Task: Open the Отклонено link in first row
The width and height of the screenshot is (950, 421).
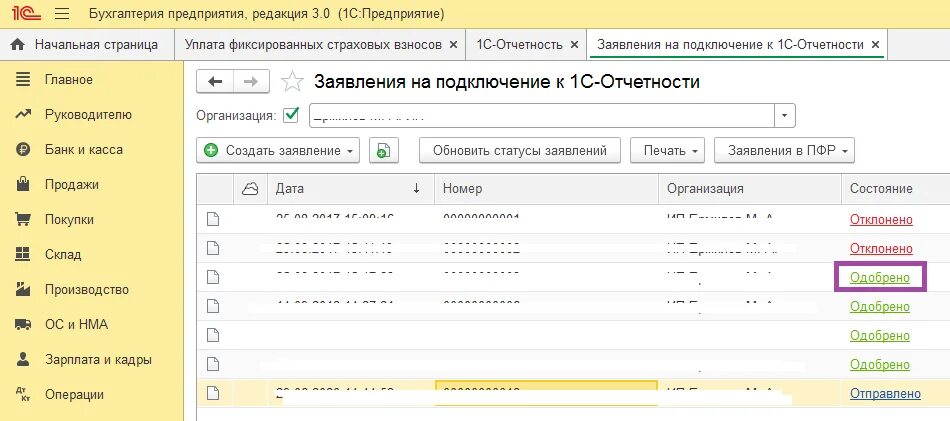Action: tap(881, 219)
